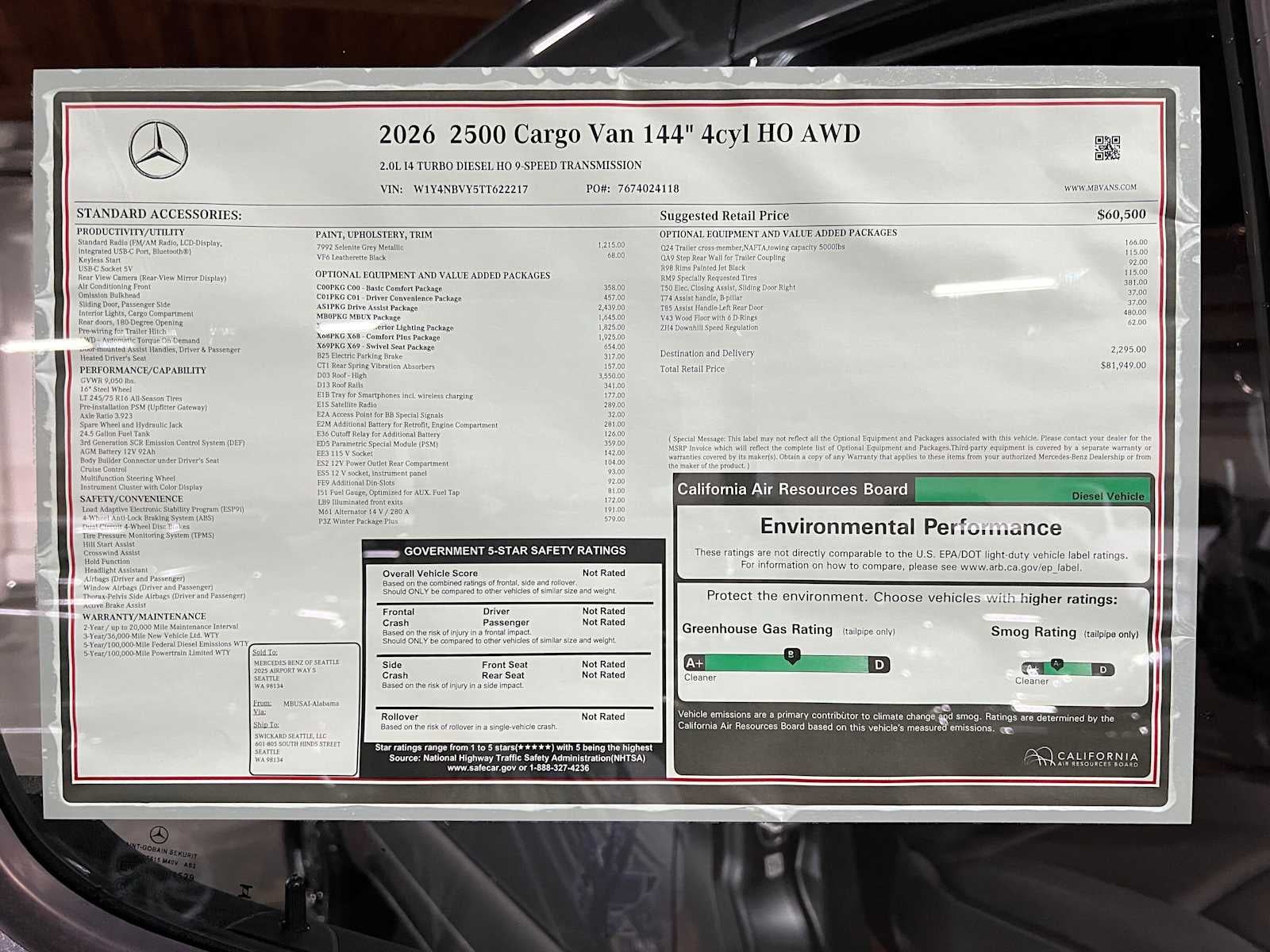
Task: Click the Special Message disclaimer paragraph
Action: 910,451
